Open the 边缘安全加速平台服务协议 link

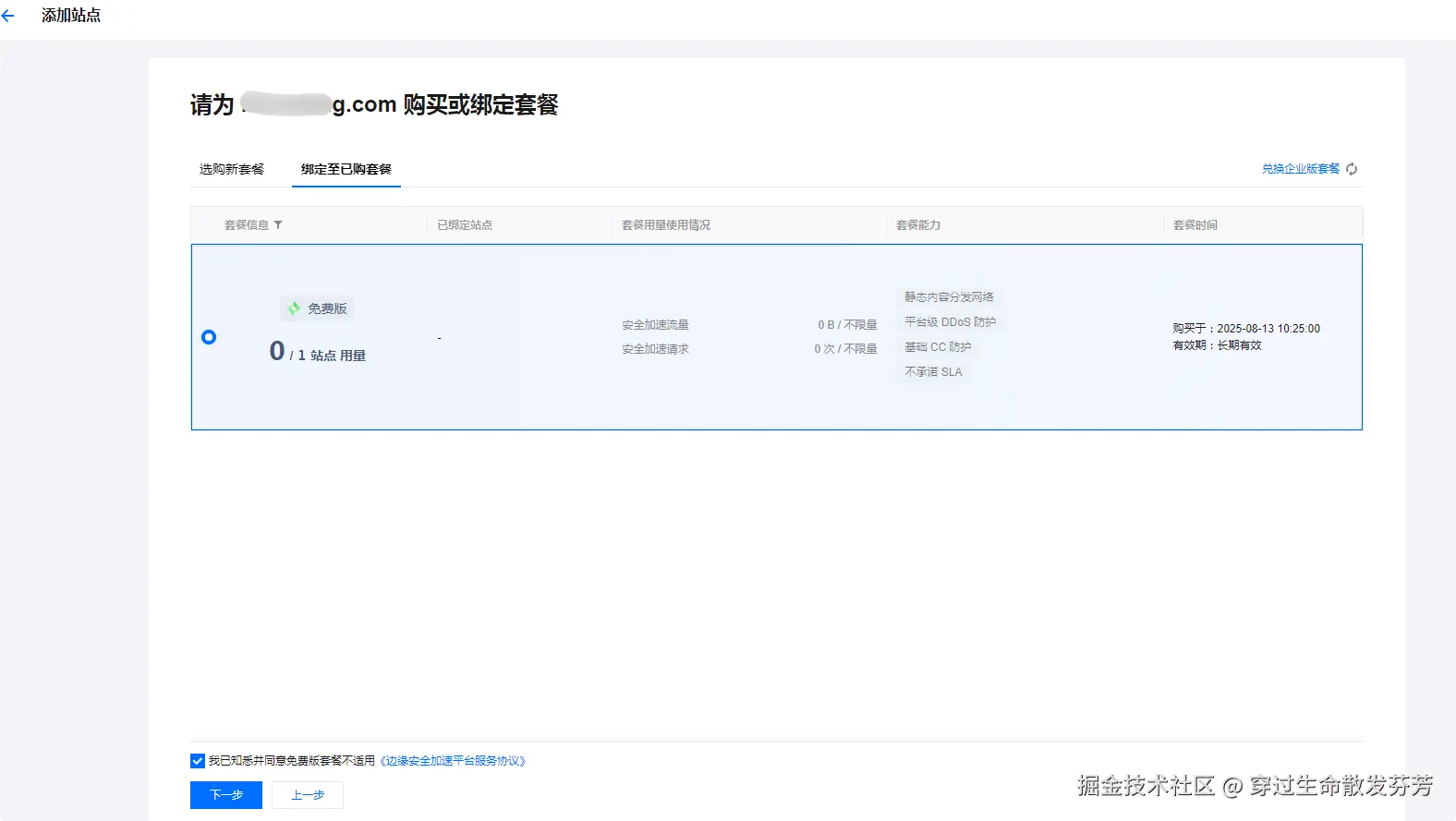[x=453, y=761]
